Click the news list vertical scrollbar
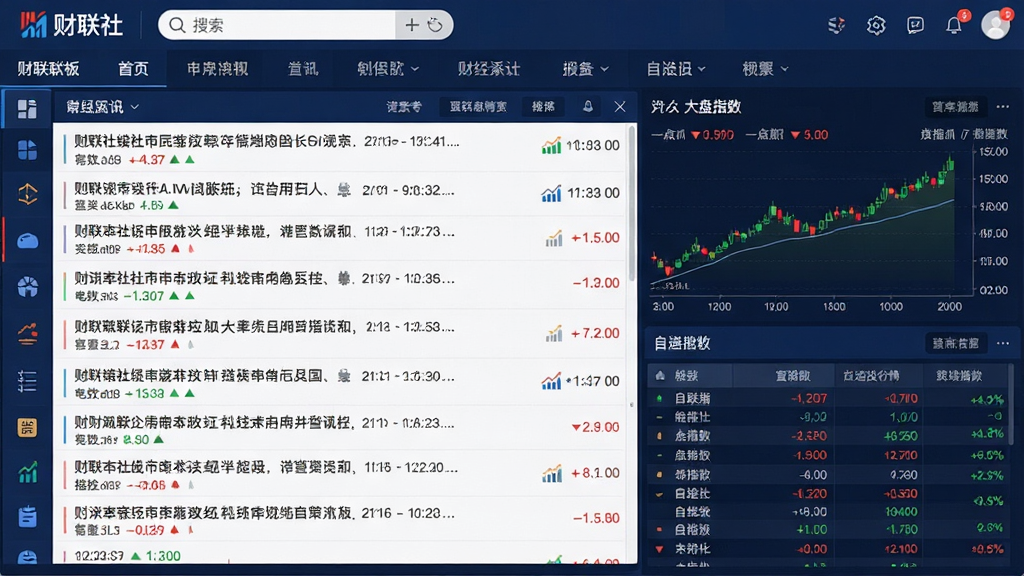The width and height of the screenshot is (1024, 576). 632,202
